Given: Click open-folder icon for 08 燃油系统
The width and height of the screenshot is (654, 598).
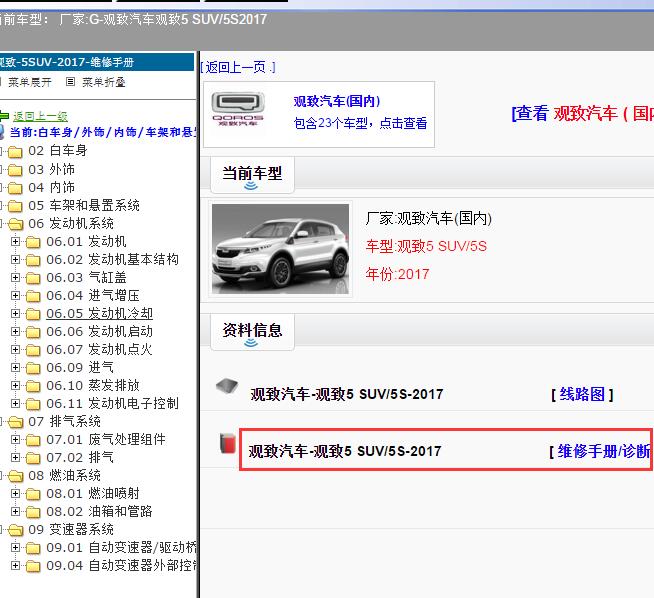Looking at the screenshot, I should click(x=15, y=476).
